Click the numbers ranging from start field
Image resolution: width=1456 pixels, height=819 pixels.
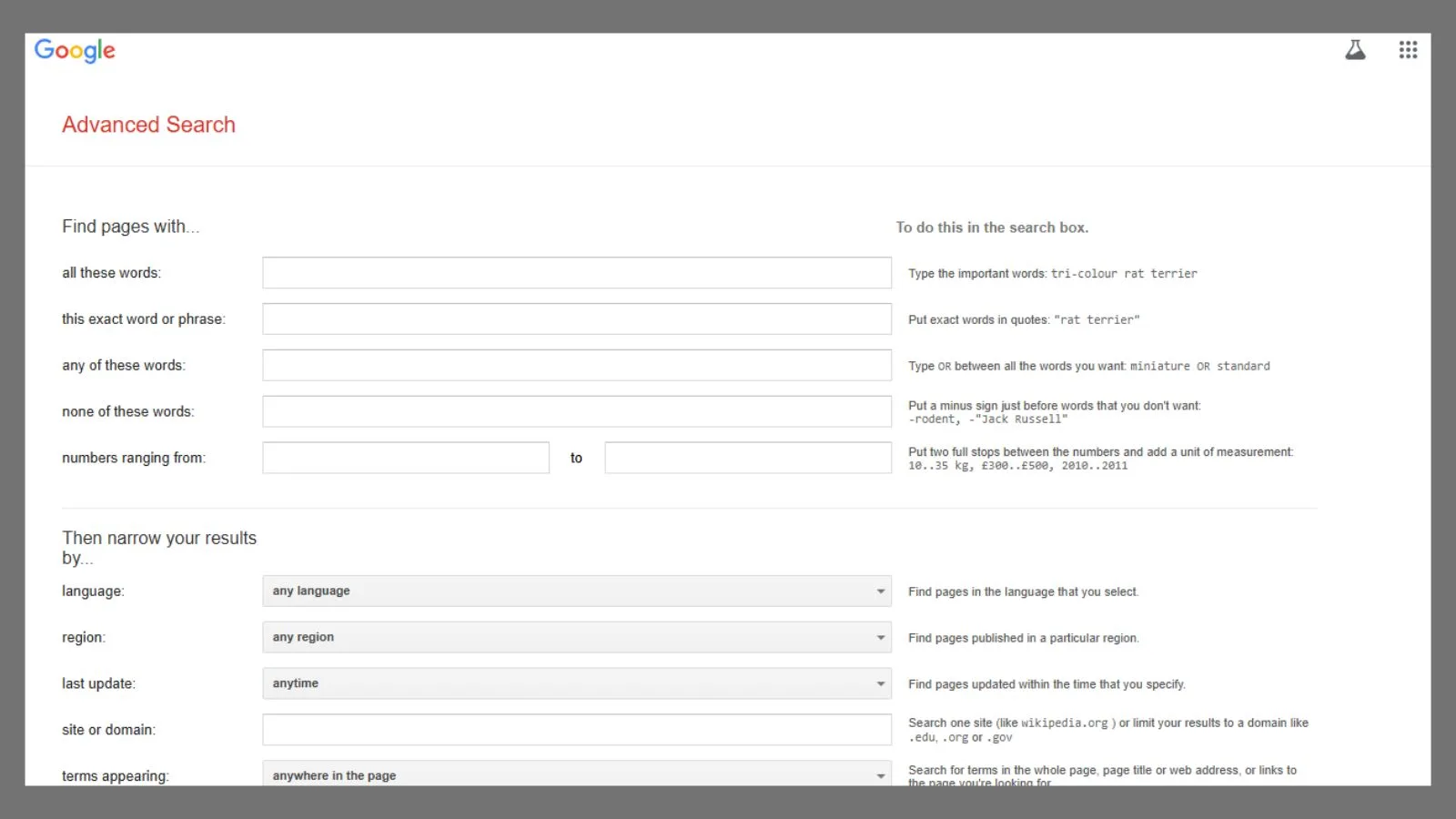point(406,458)
